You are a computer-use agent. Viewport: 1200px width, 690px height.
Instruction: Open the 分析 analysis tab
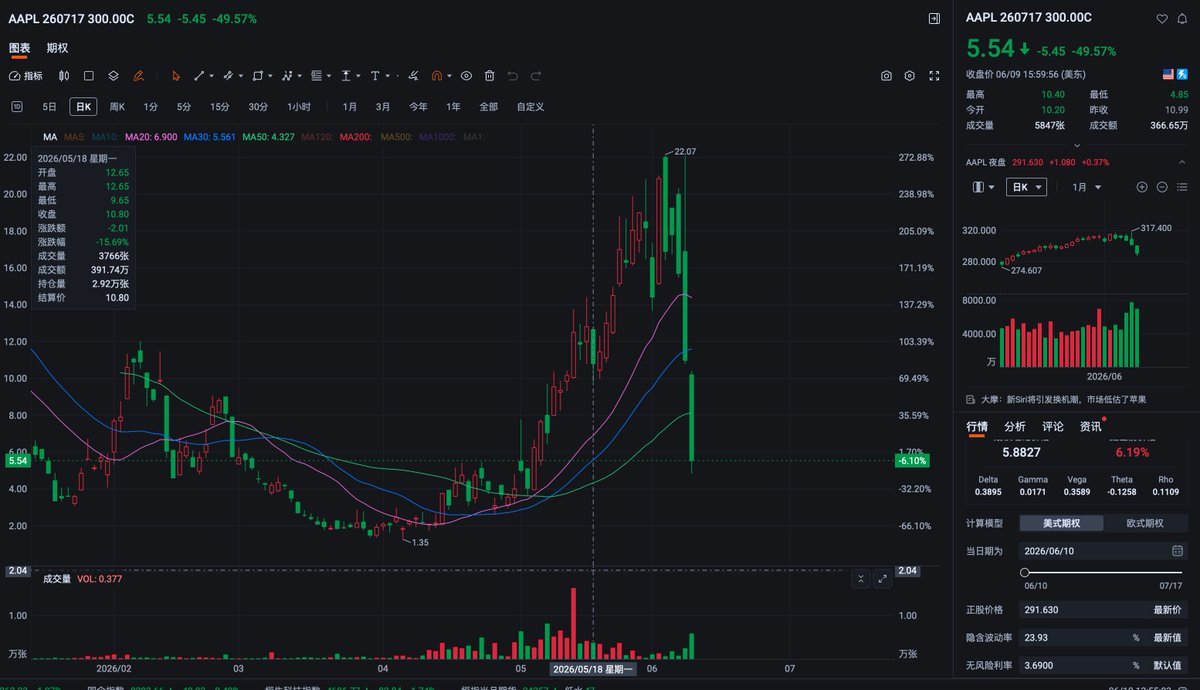tap(1015, 427)
